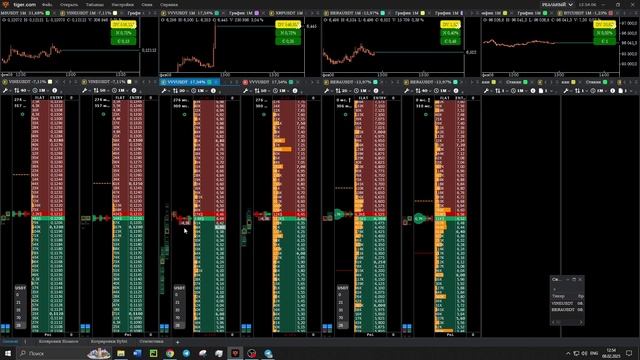Expand the РЕАЛЬНЫЙ account mode dropdown
The width and height of the screenshot is (640, 360).
(x=557, y=4)
